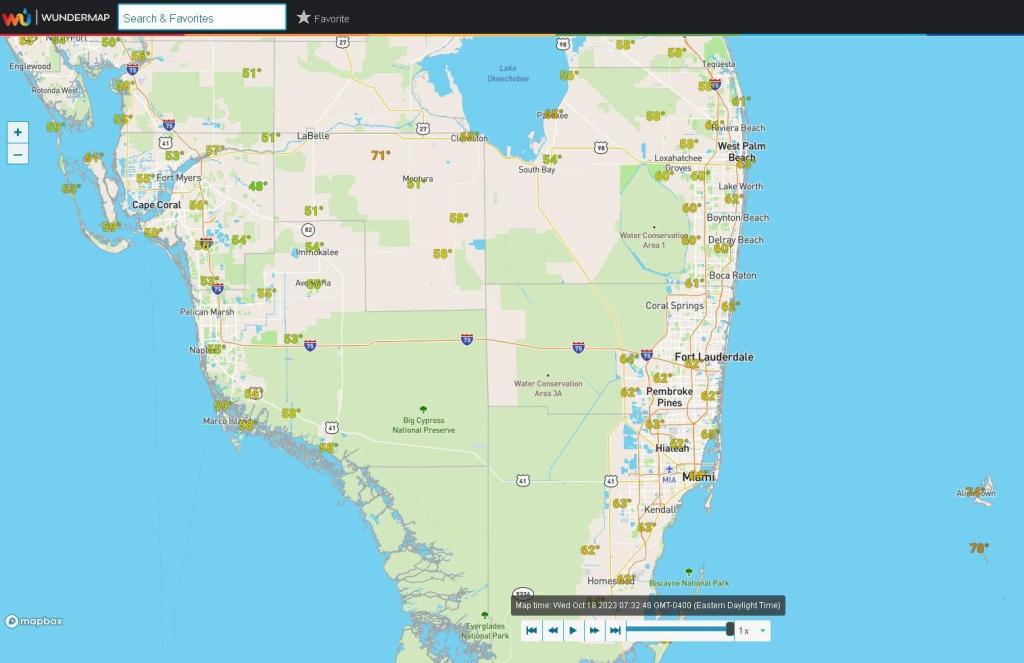Open the 1x playback speed dropdown
1024x663 pixels.
pyautogui.click(x=752, y=630)
